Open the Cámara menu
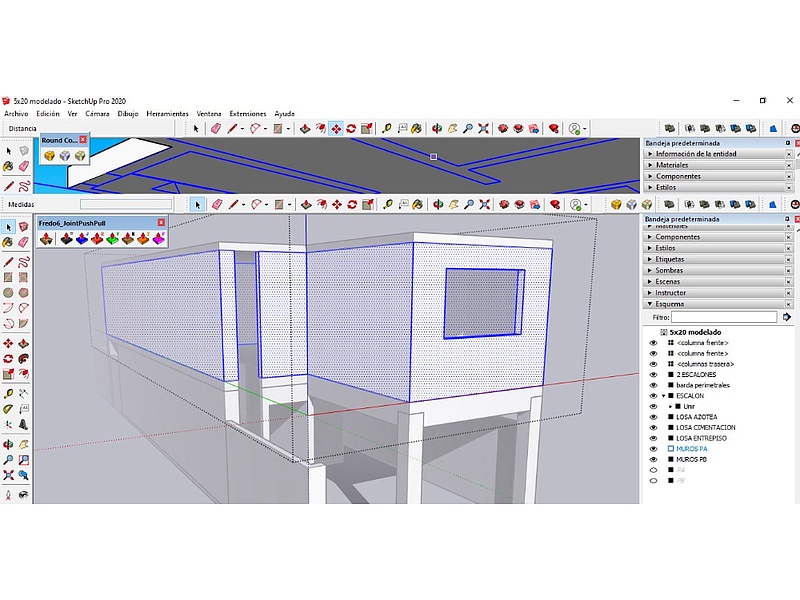This screenshot has width=800, height=600. [97, 114]
